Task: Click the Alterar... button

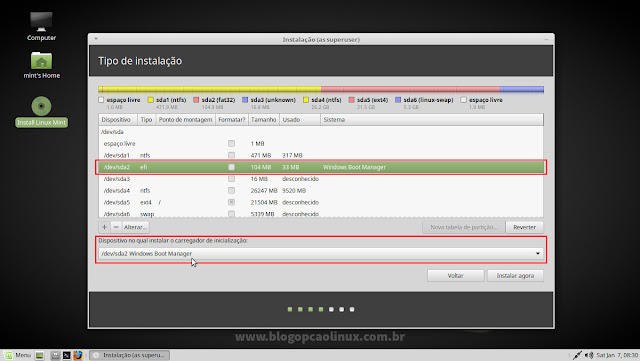Action: point(135,227)
